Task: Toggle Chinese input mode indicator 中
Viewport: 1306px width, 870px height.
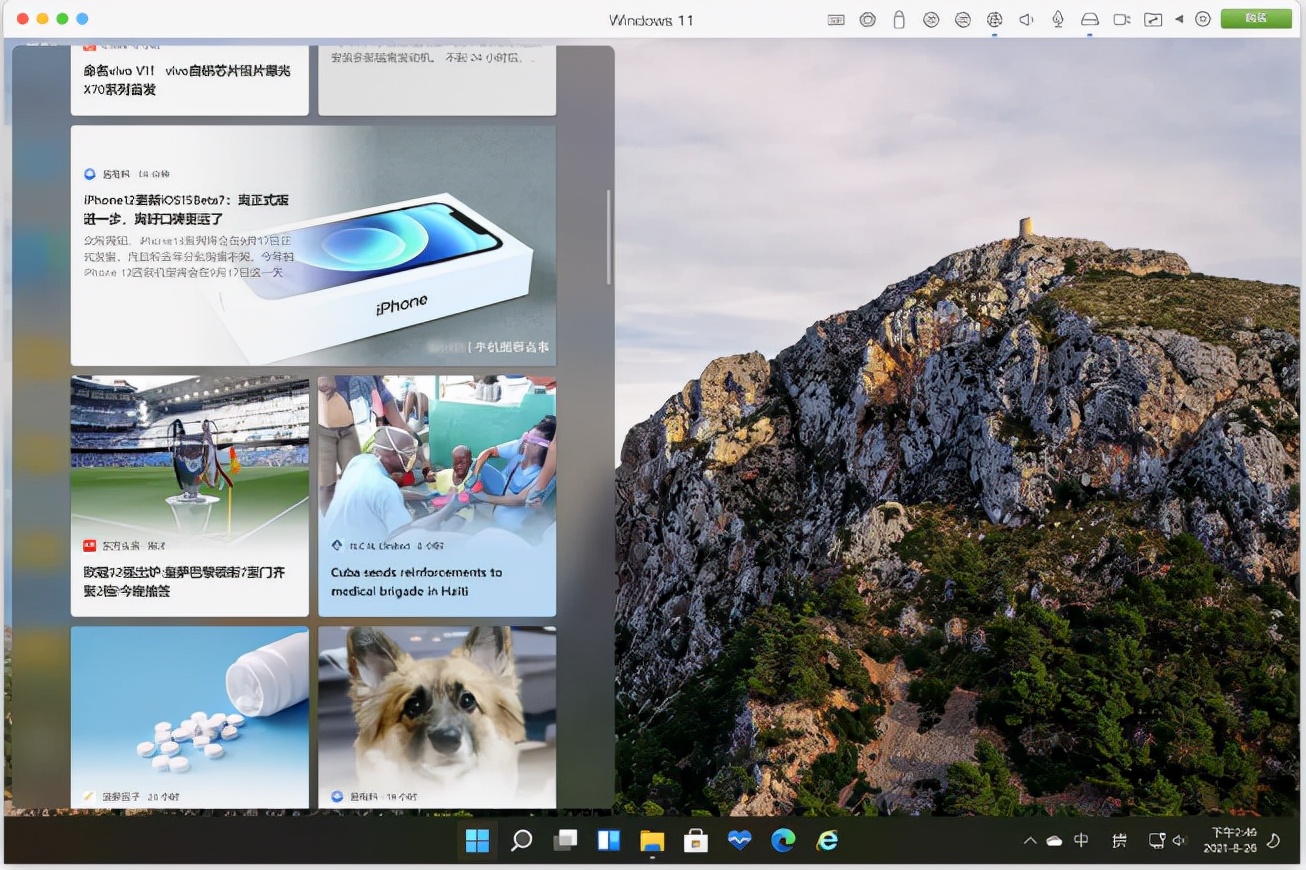Action: point(1081,841)
